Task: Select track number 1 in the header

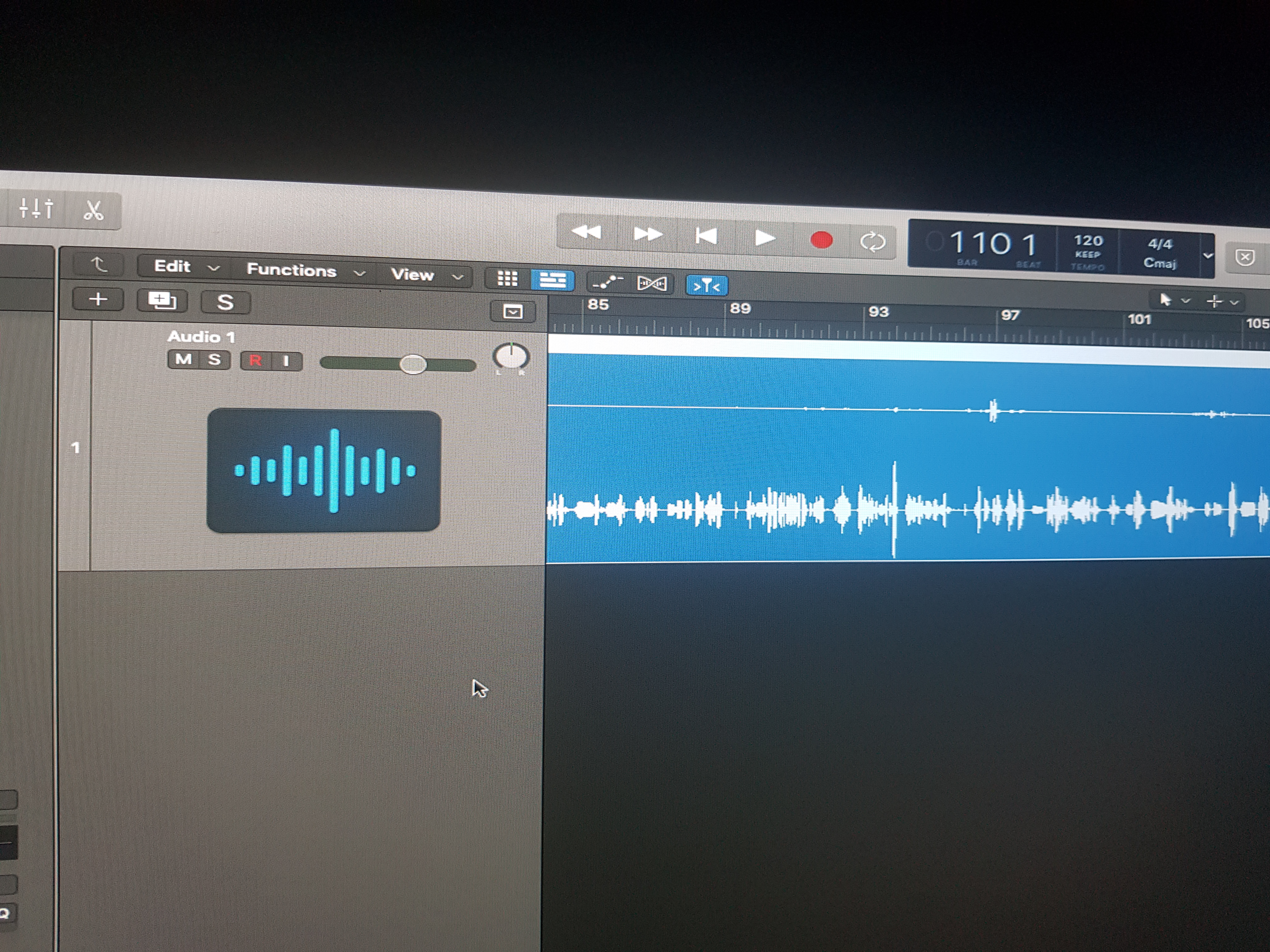Action: point(75,448)
